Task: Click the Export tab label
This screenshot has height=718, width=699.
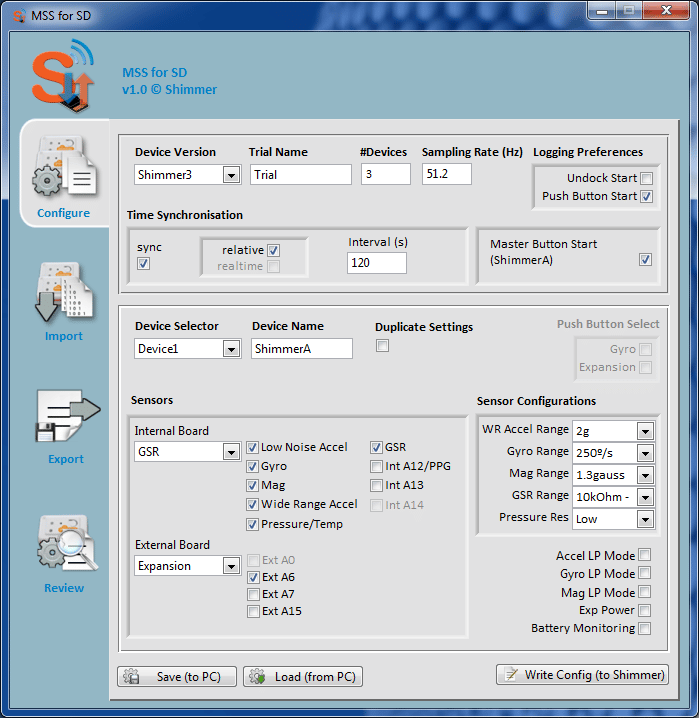Action: [66, 459]
